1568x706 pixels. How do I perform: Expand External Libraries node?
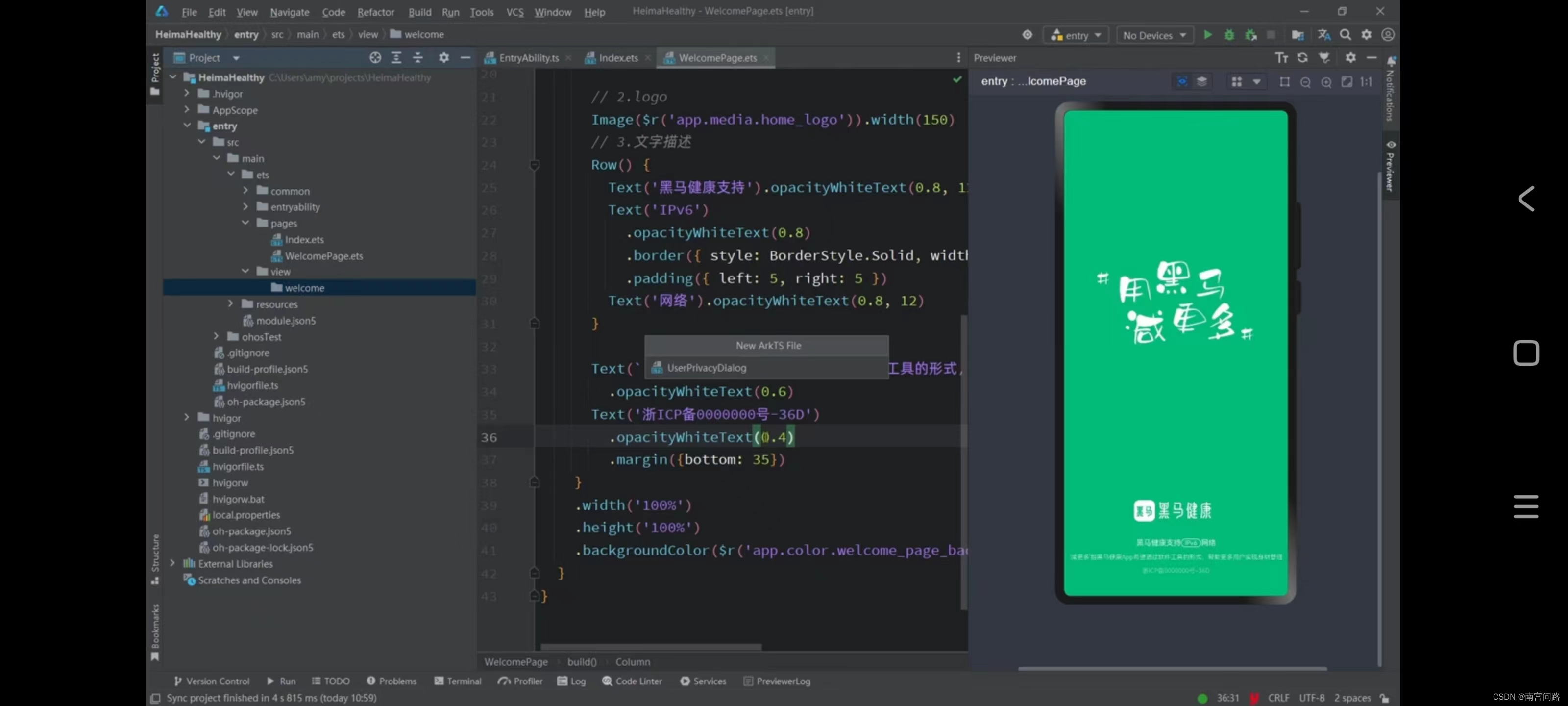(x=172, y=563)
